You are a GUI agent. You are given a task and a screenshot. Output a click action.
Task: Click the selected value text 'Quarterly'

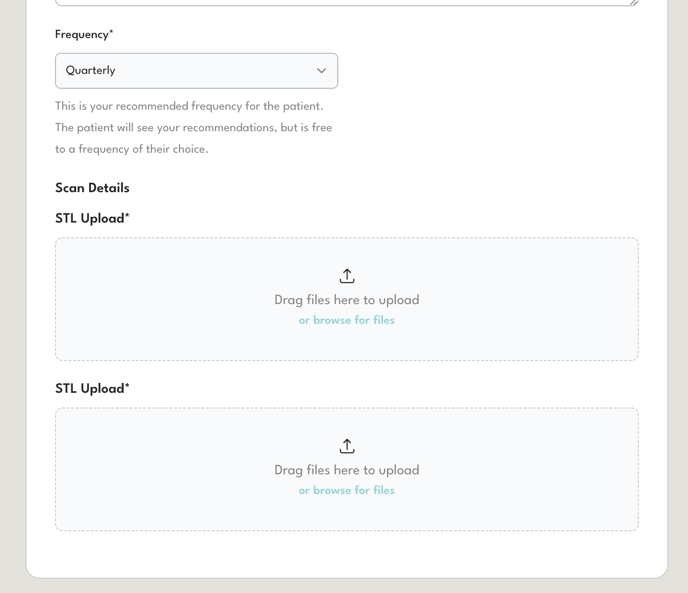point(91,71)
